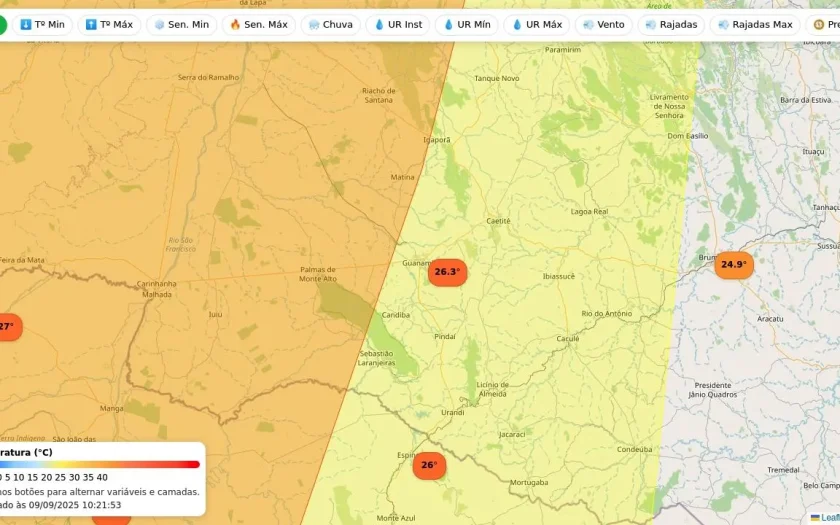This screenshot has height=525, width=840.
Task: Click the Rio do Antônio label
Action: click(607, 313)
